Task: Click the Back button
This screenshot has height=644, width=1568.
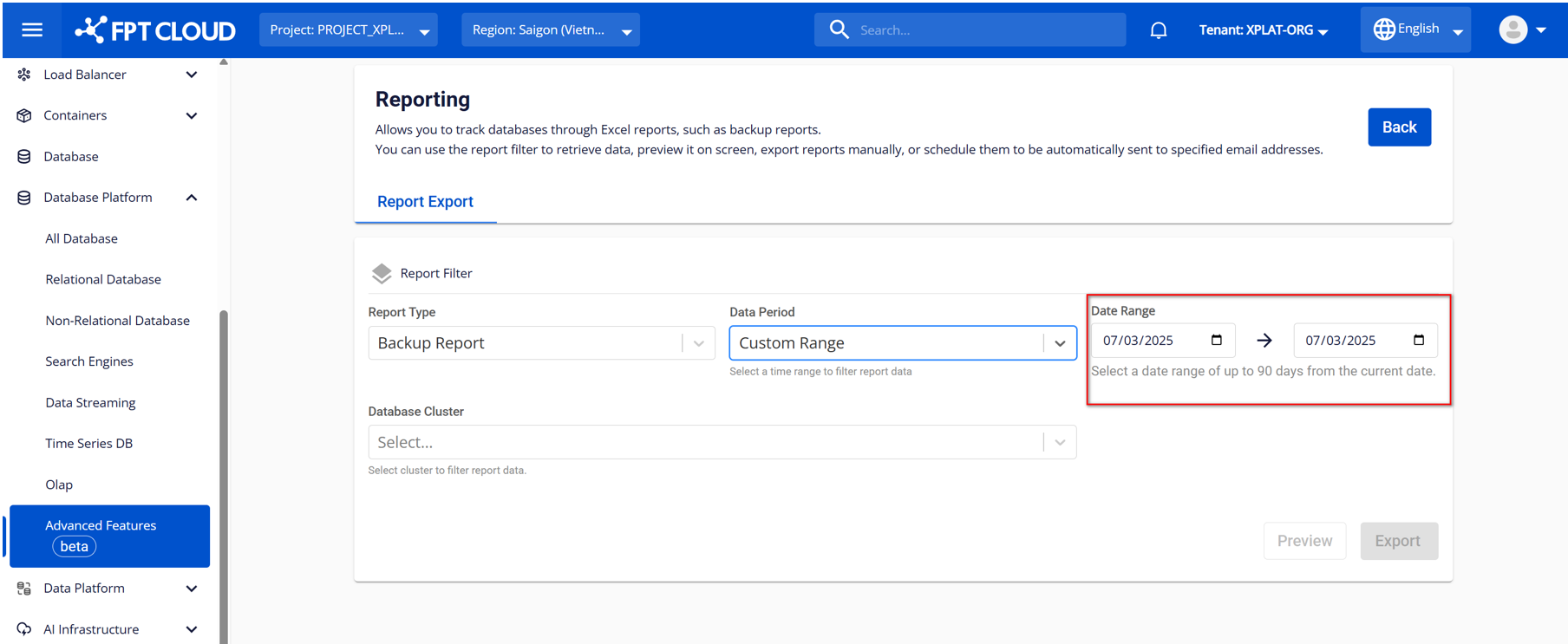Action: click(1399, 127)
